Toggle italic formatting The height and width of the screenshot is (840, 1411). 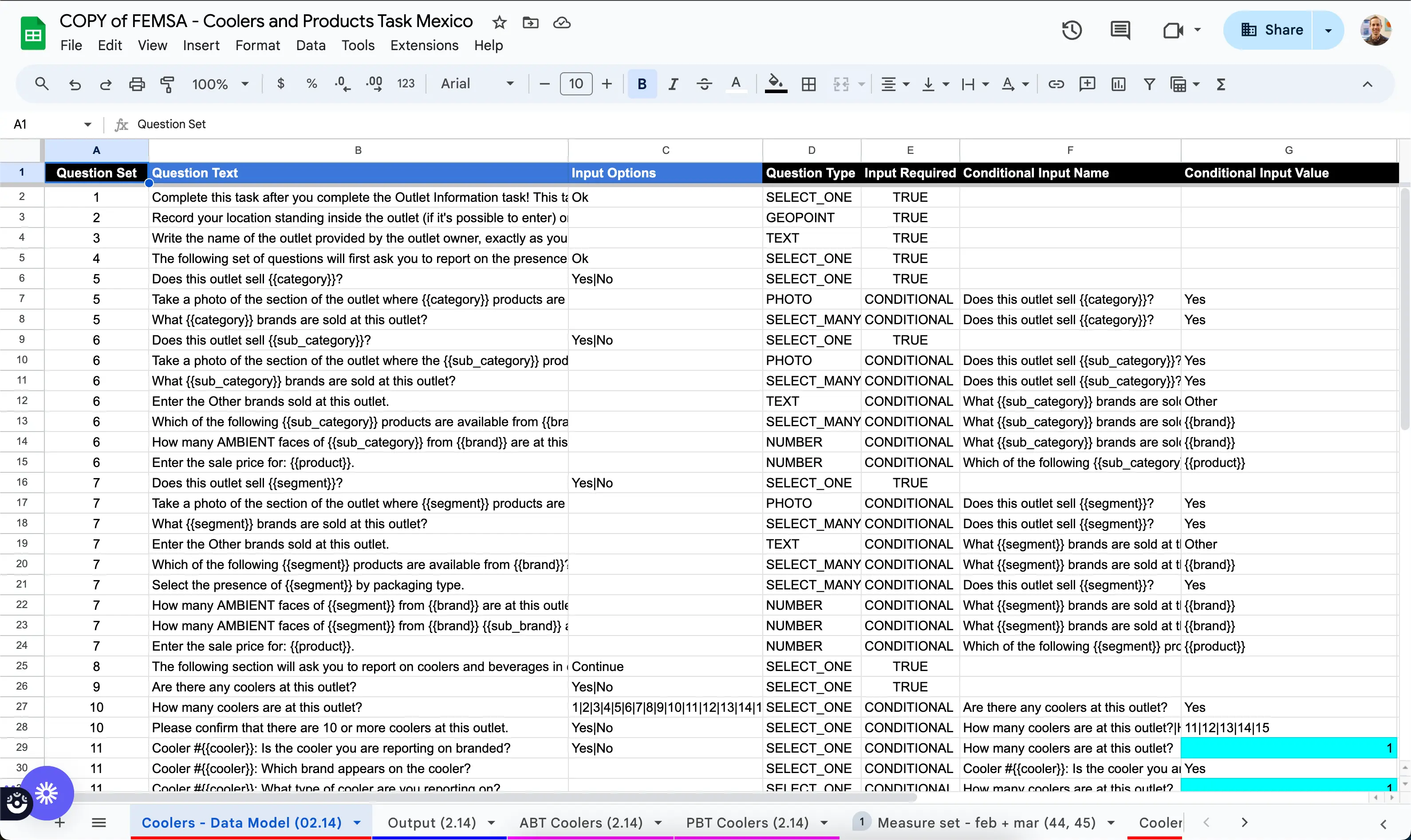pyautogui.click(x=673, y=84)
